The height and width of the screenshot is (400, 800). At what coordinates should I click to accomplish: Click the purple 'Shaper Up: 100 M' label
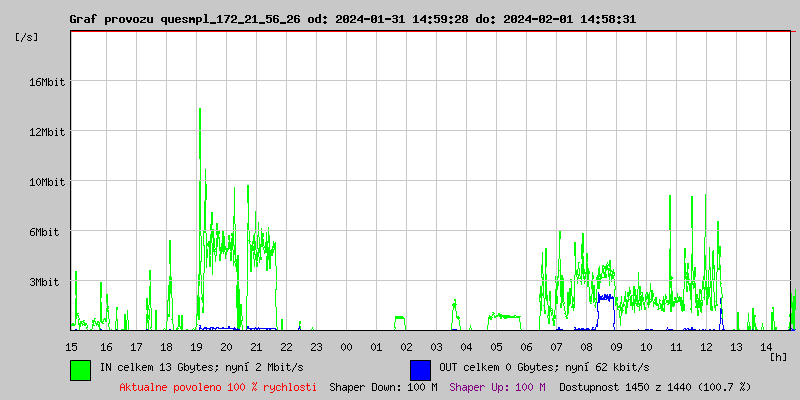coord(497,387)
